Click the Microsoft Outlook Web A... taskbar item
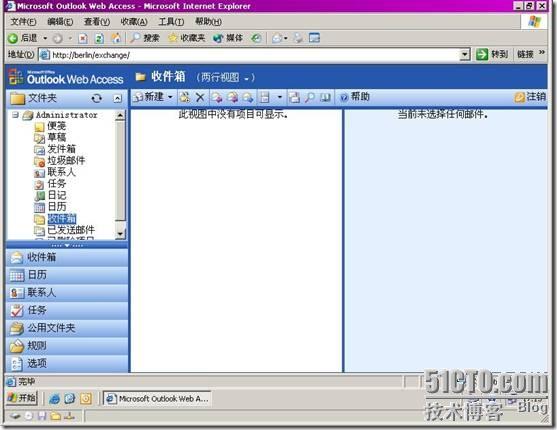Image resolution: width=557 pixels, height=430 pixels. tap(157, 398)
